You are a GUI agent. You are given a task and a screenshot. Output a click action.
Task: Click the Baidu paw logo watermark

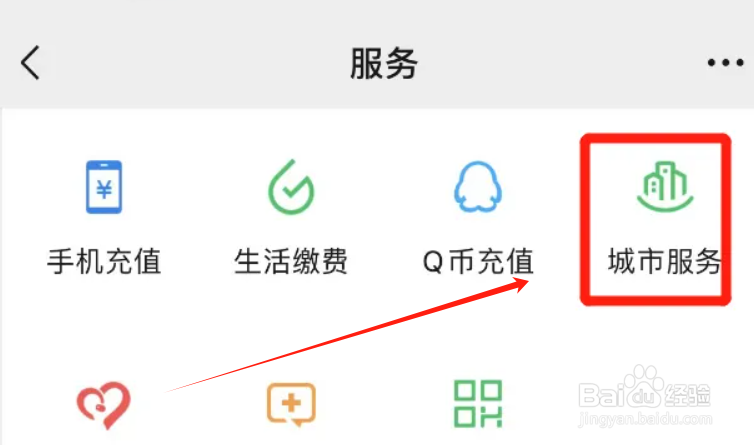click(642, 388)
